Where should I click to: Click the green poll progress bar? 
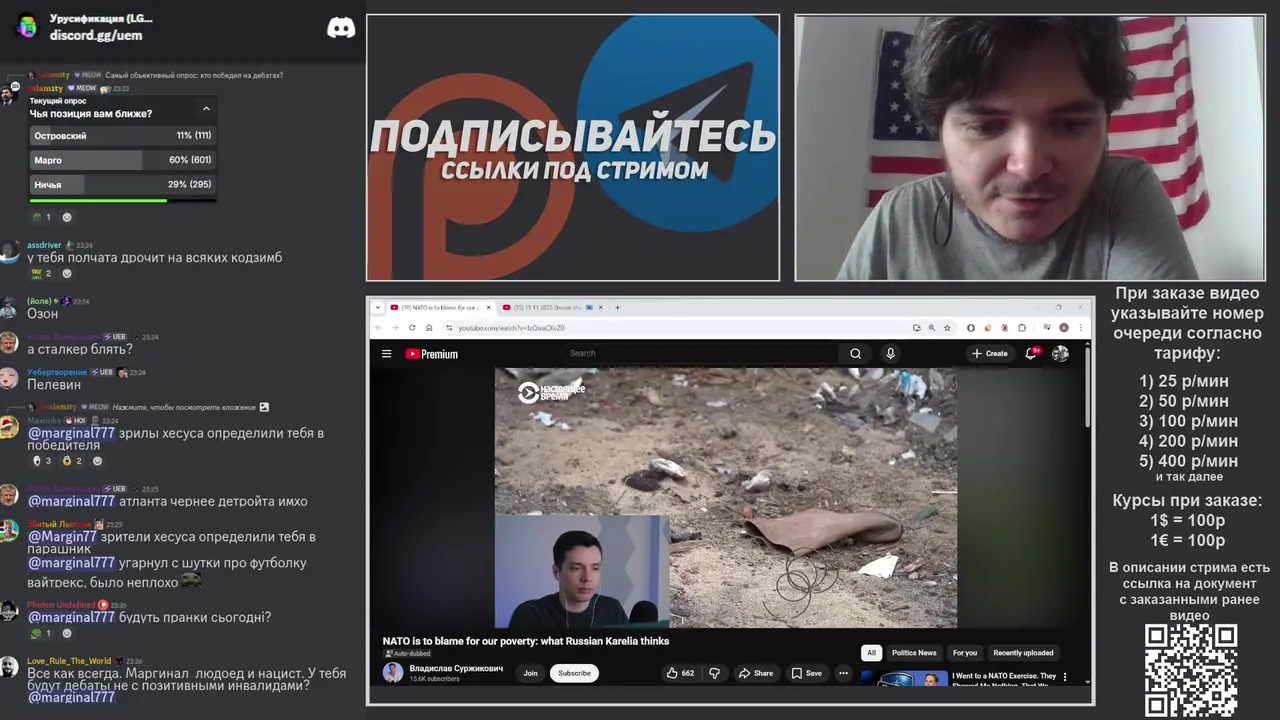98,200
